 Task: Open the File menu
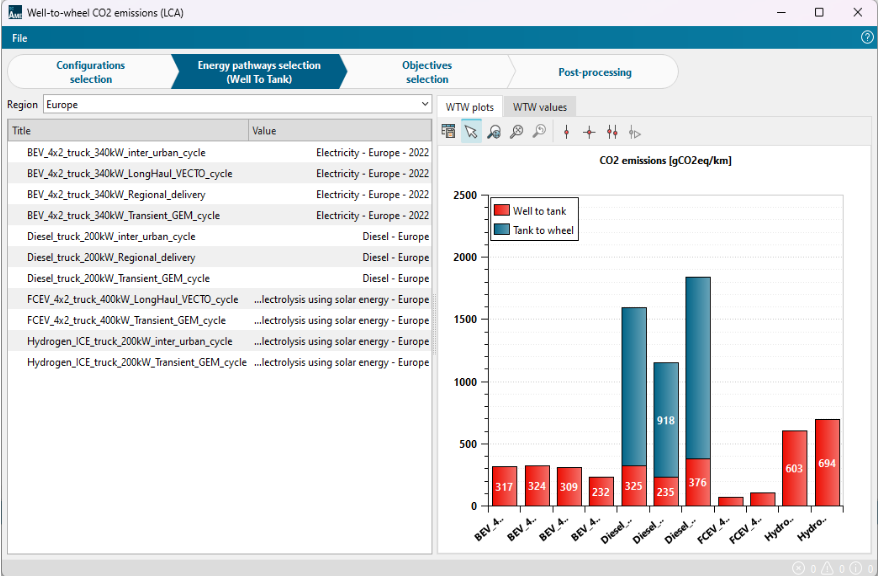(20, 38)
